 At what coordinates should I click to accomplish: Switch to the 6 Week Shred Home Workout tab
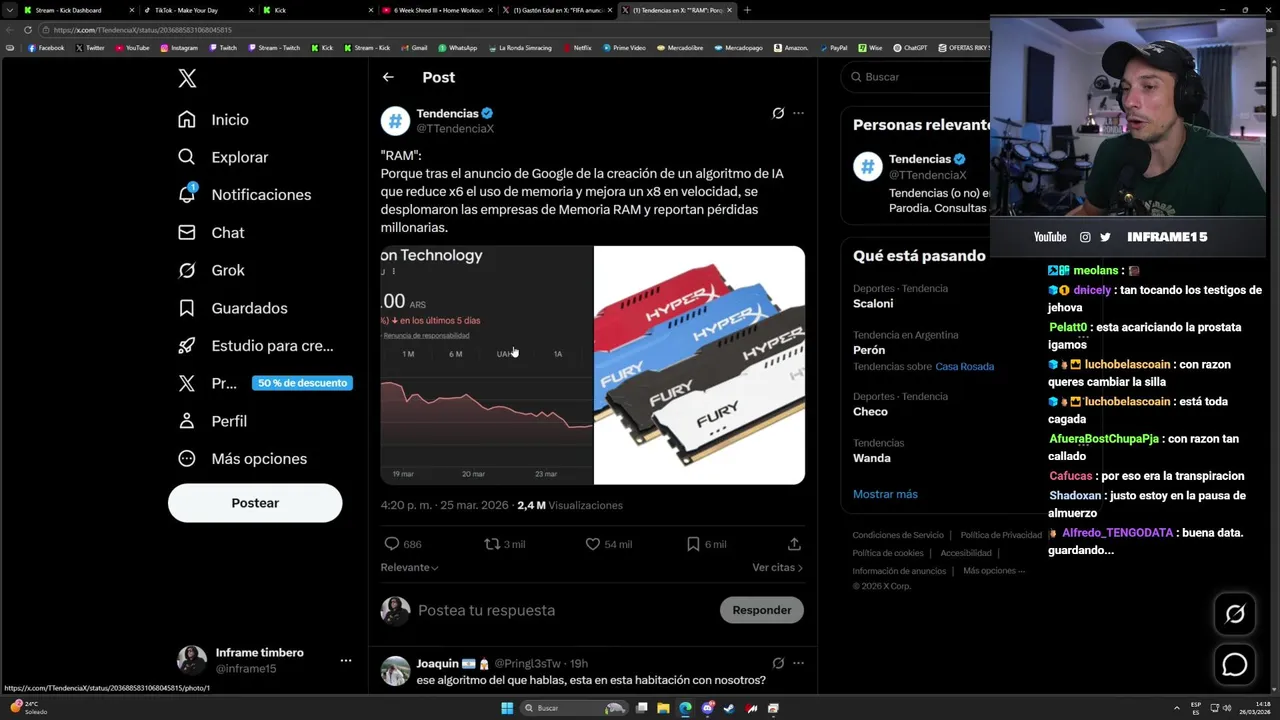click(x=438, y=10)
